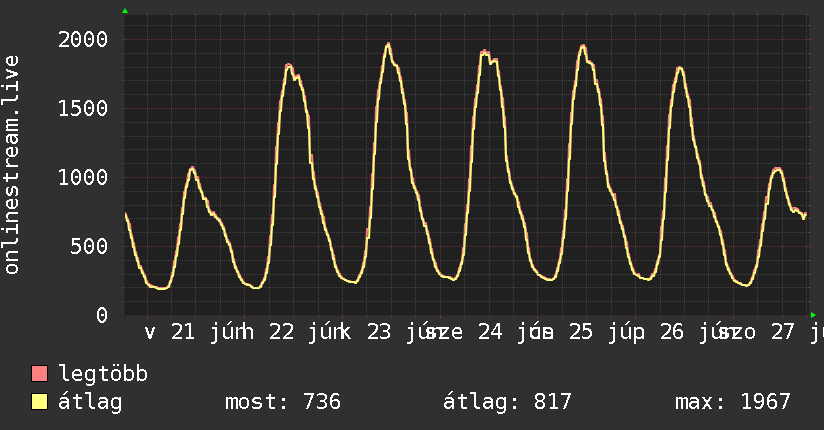Image resolution: width=824 pixels, height=430 pixels.
Task: Click the green arrow at y-axis top
Action: 125,11
